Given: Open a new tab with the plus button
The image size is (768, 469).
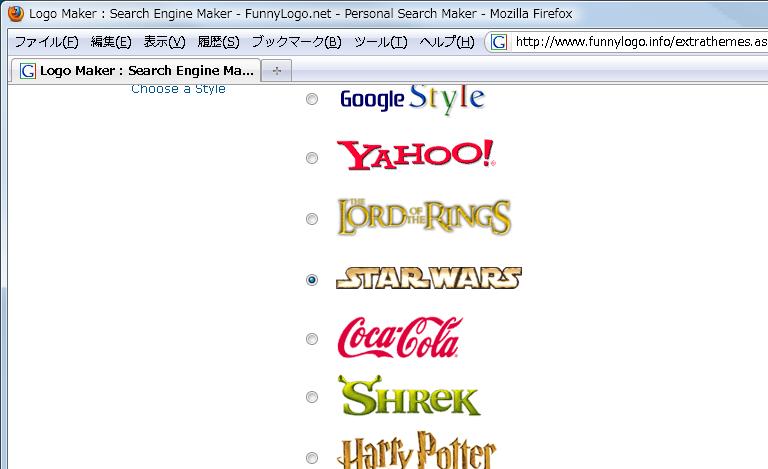Looking at the screenshot, I should (277, 71).
